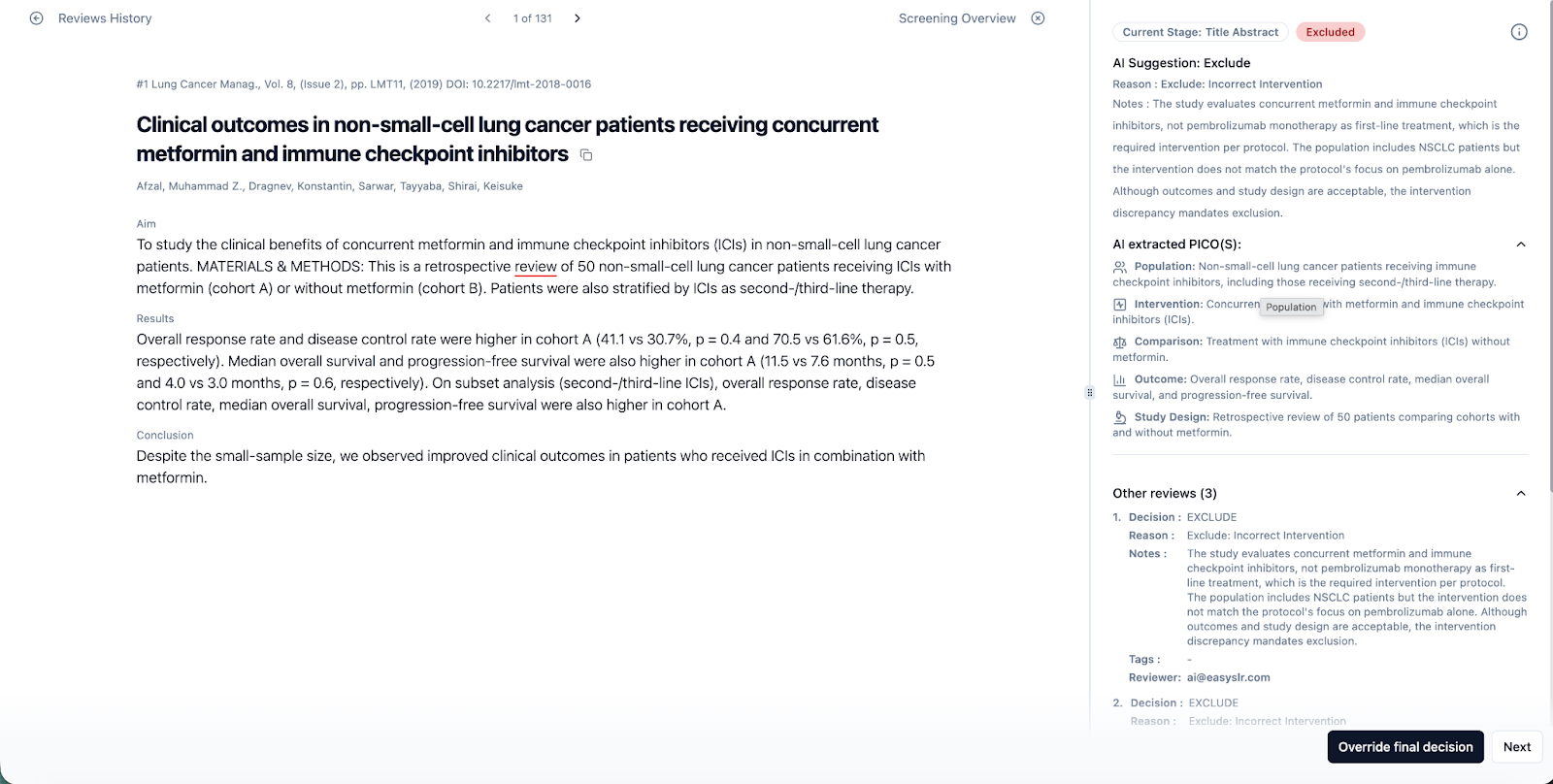The width and height of the screenshot is (1553, 784).
Task: Click the back arrow beside Reviews History
Action: (37, 18)
